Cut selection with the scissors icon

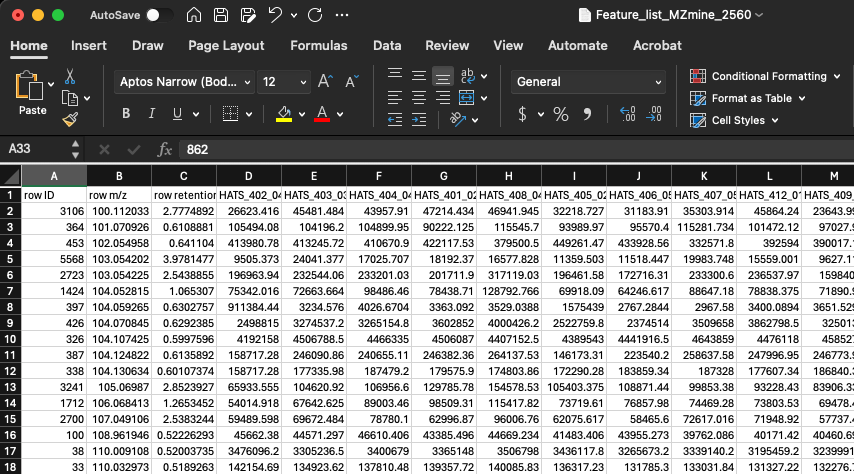click(x=70, y=76)
